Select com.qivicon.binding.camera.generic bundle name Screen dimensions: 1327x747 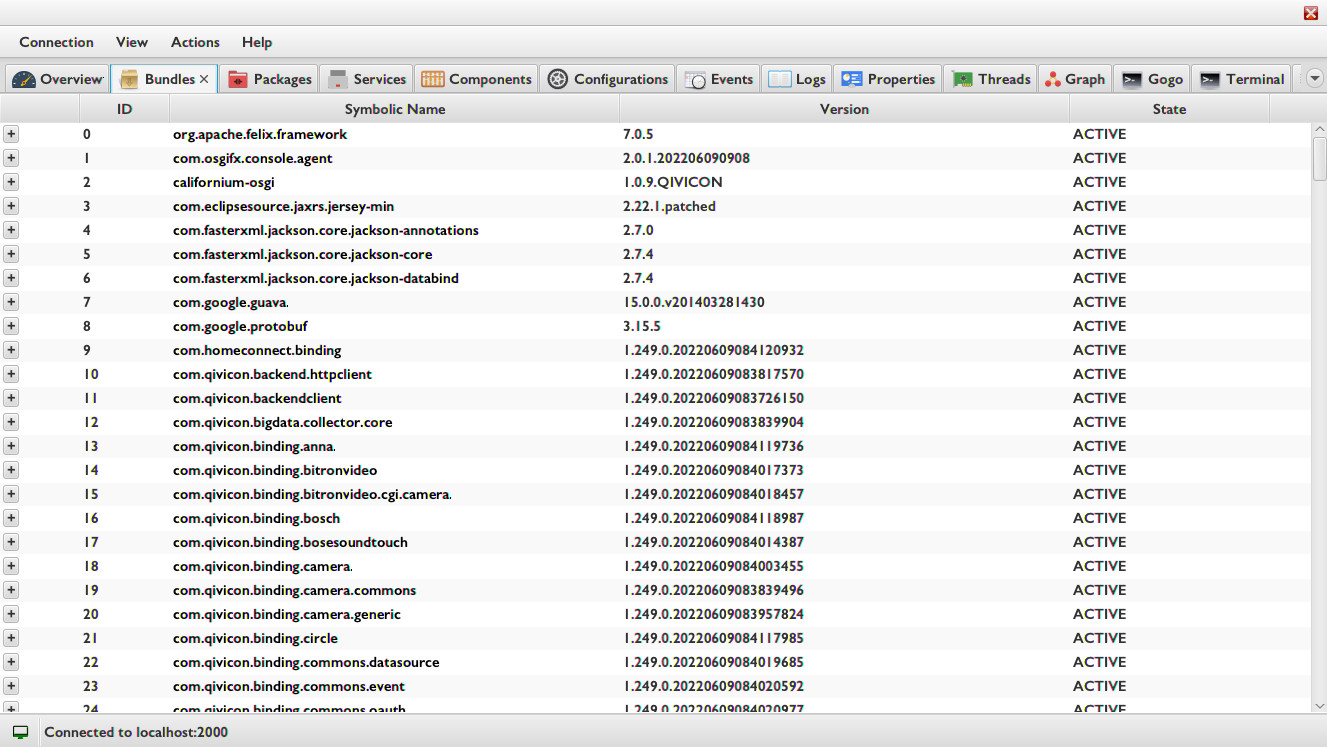[x=287, y=614]
